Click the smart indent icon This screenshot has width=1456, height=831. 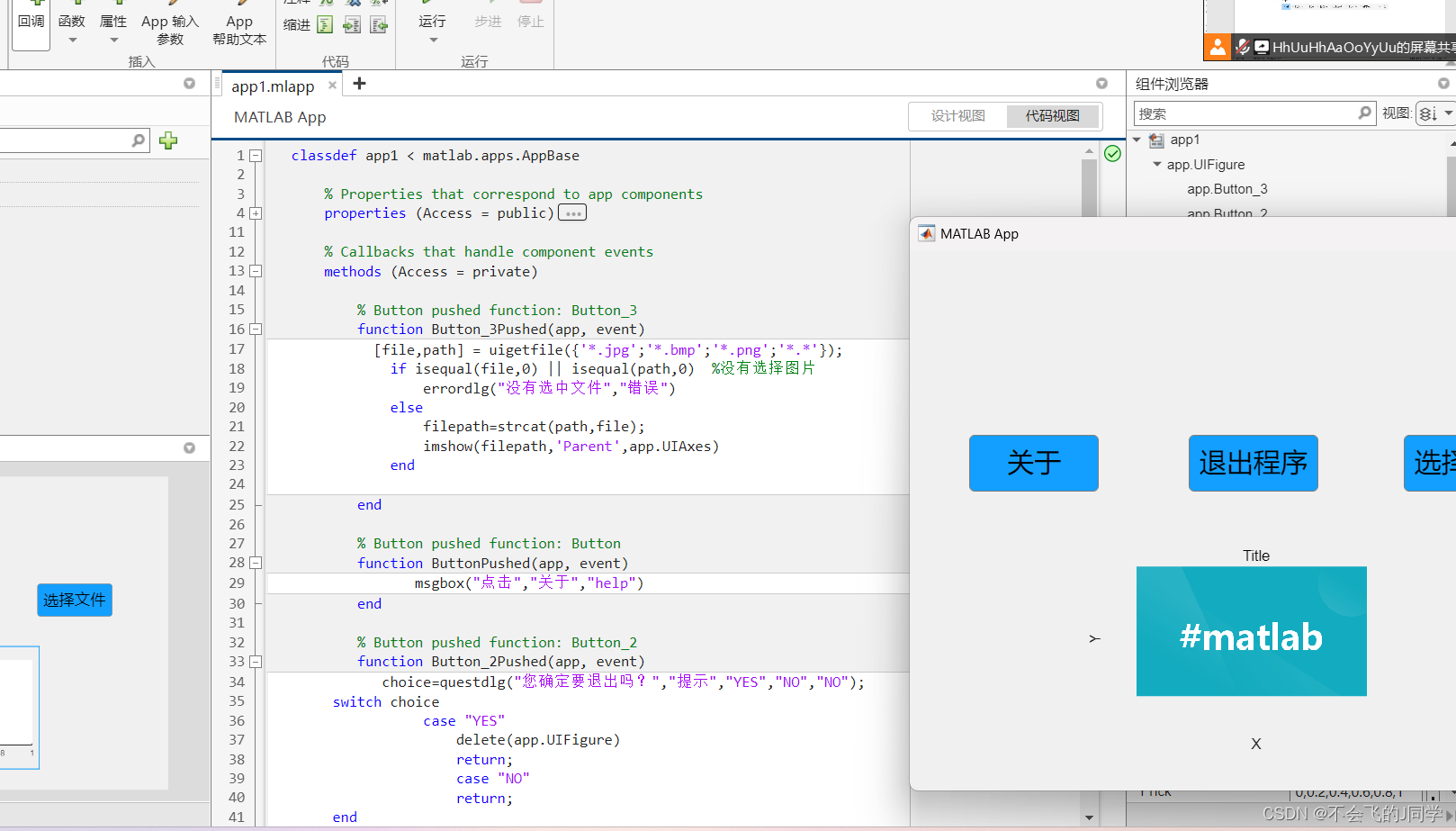pos(325,24)
